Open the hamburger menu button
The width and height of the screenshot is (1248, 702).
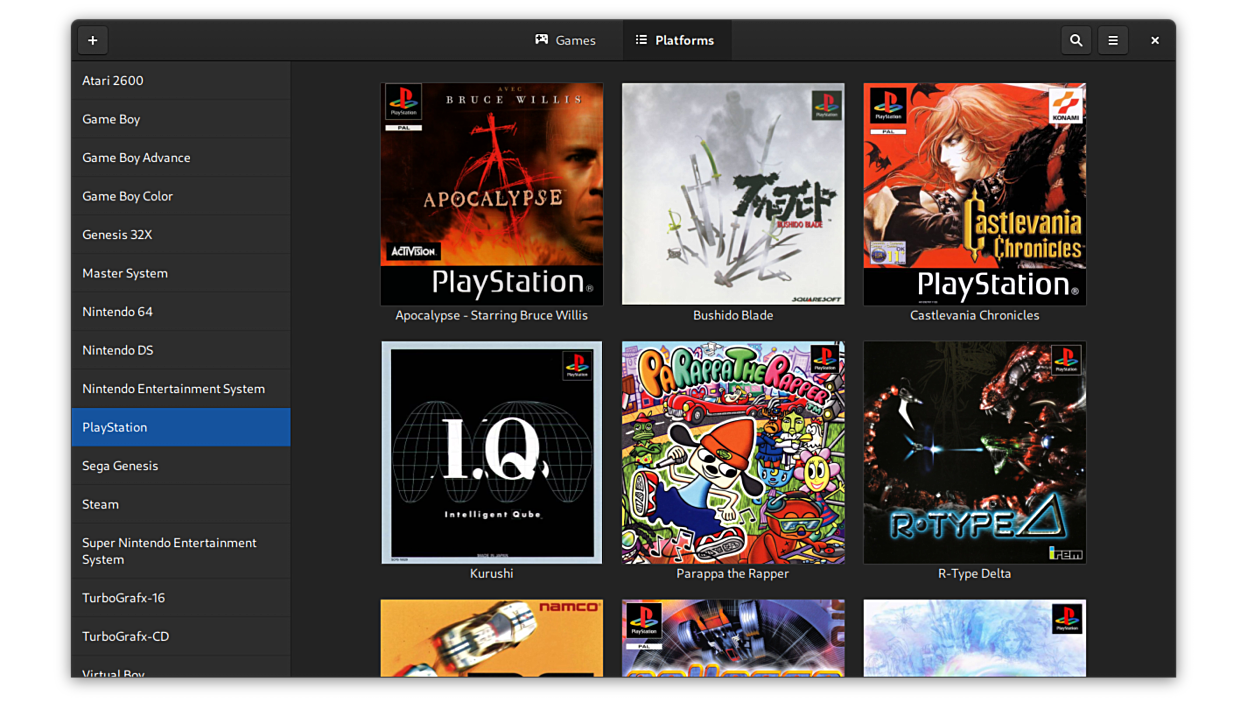[1113, 40]
